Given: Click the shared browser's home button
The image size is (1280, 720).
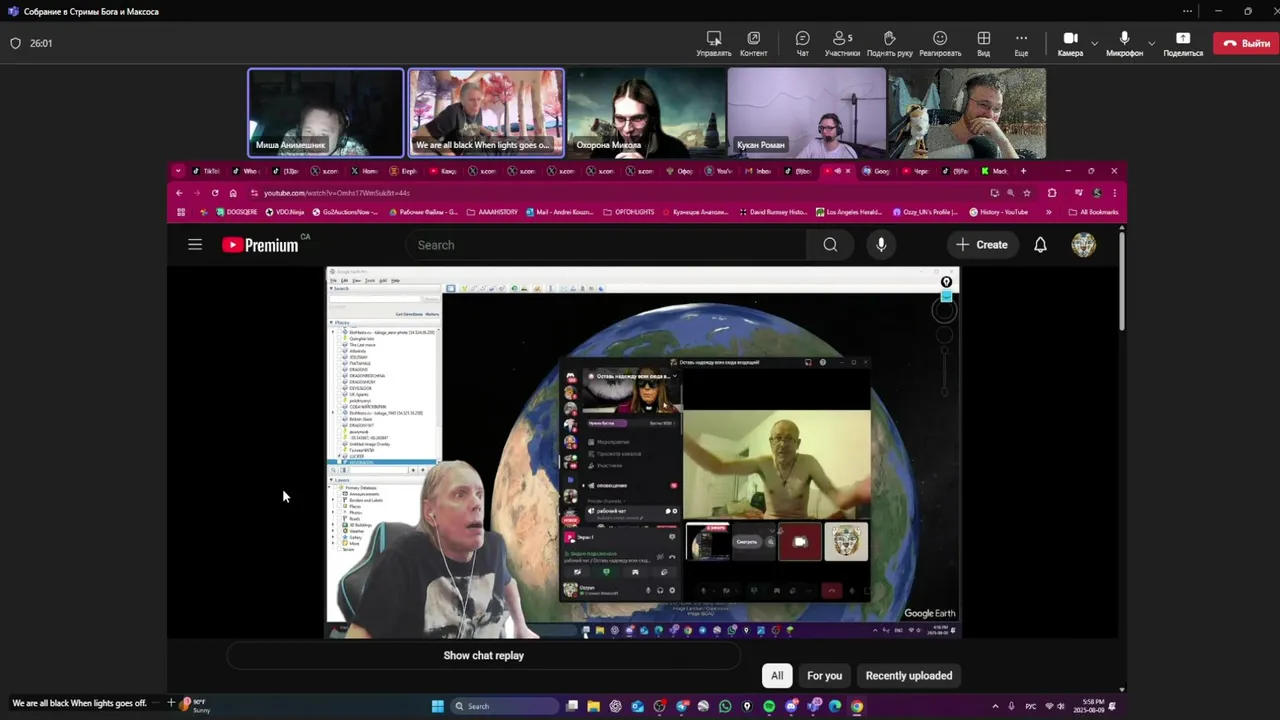Looking at the screenshot, I should coord(233,193).
